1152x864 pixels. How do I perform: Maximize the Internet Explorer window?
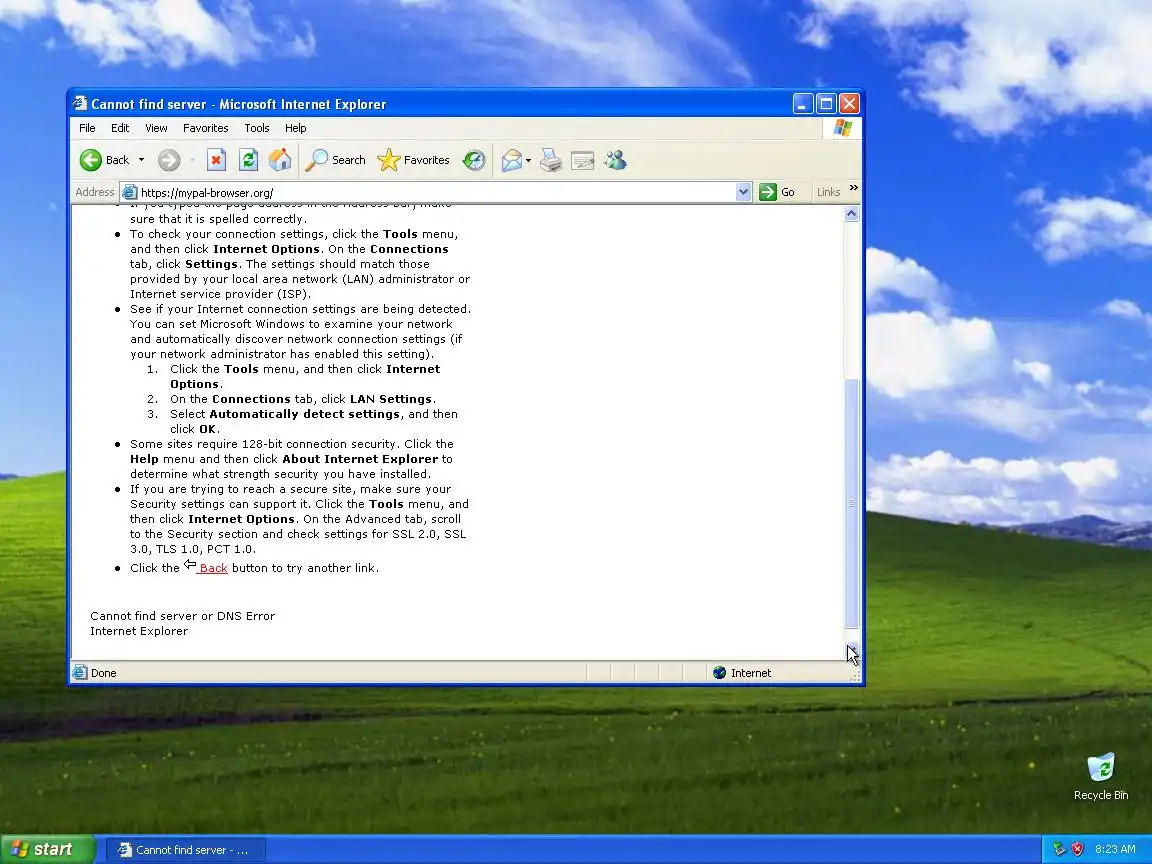pos(826,104)
